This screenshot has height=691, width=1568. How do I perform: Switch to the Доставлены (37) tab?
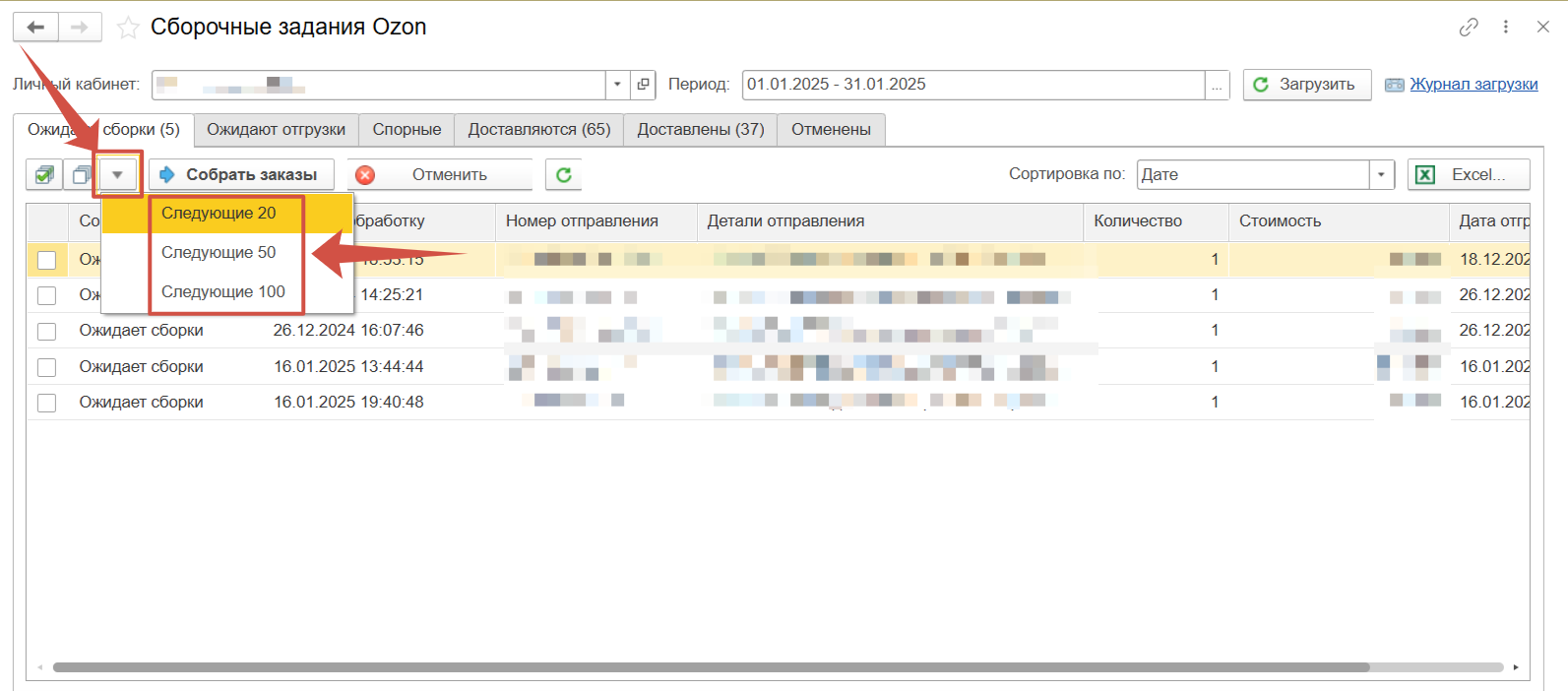point(701,130)
